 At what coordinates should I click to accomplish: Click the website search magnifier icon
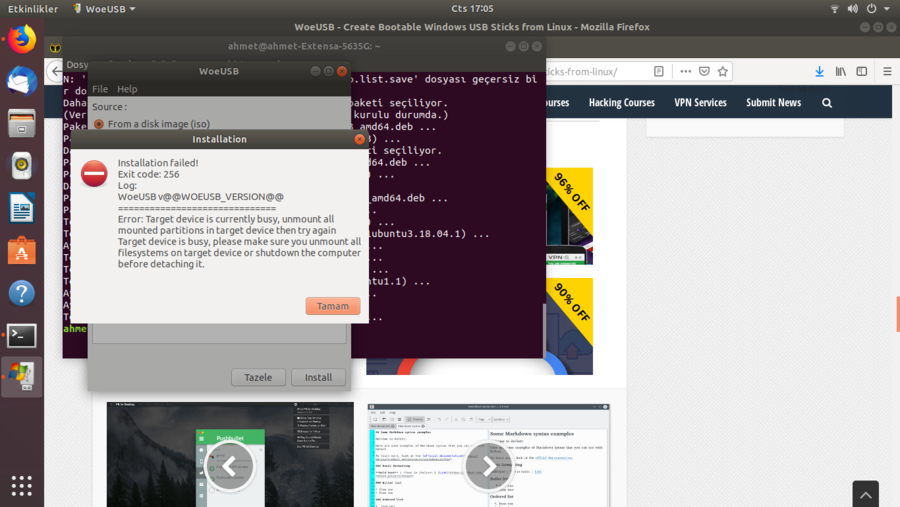[x=827, y=103]
